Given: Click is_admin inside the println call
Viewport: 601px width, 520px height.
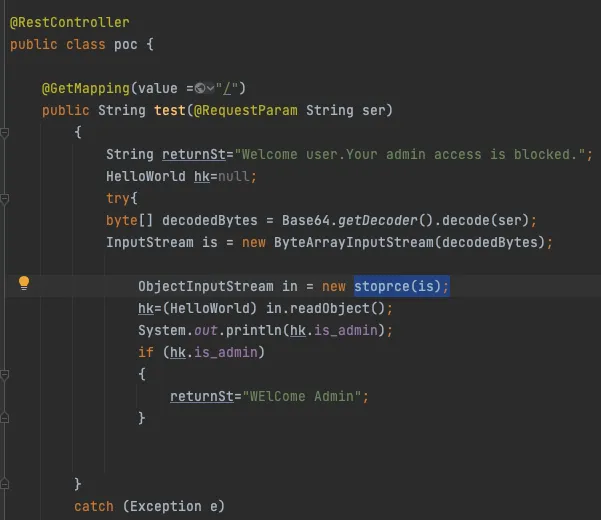Looking at the screenshot, I should click(x=346, y=330).
